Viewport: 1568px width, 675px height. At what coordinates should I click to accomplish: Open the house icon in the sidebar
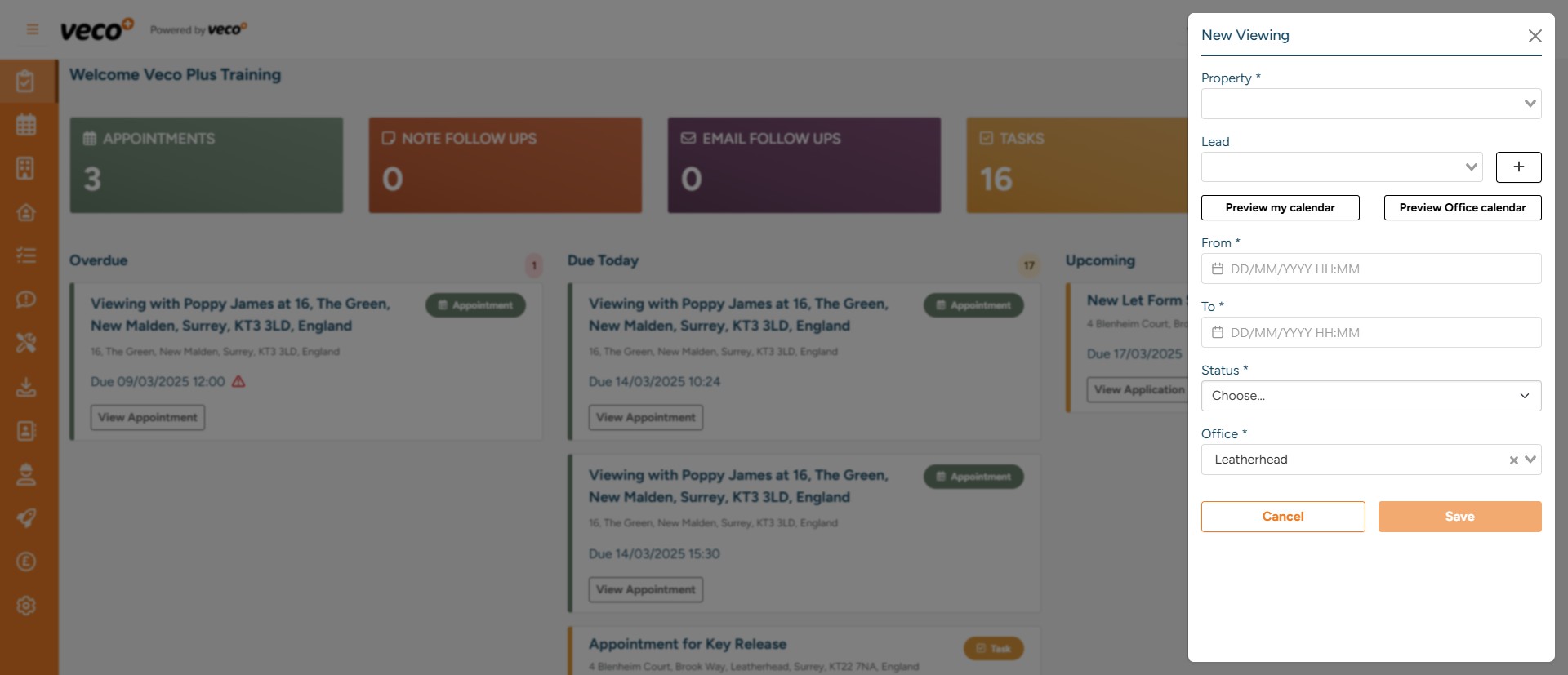pyautogui.click(x=26, y=212)
